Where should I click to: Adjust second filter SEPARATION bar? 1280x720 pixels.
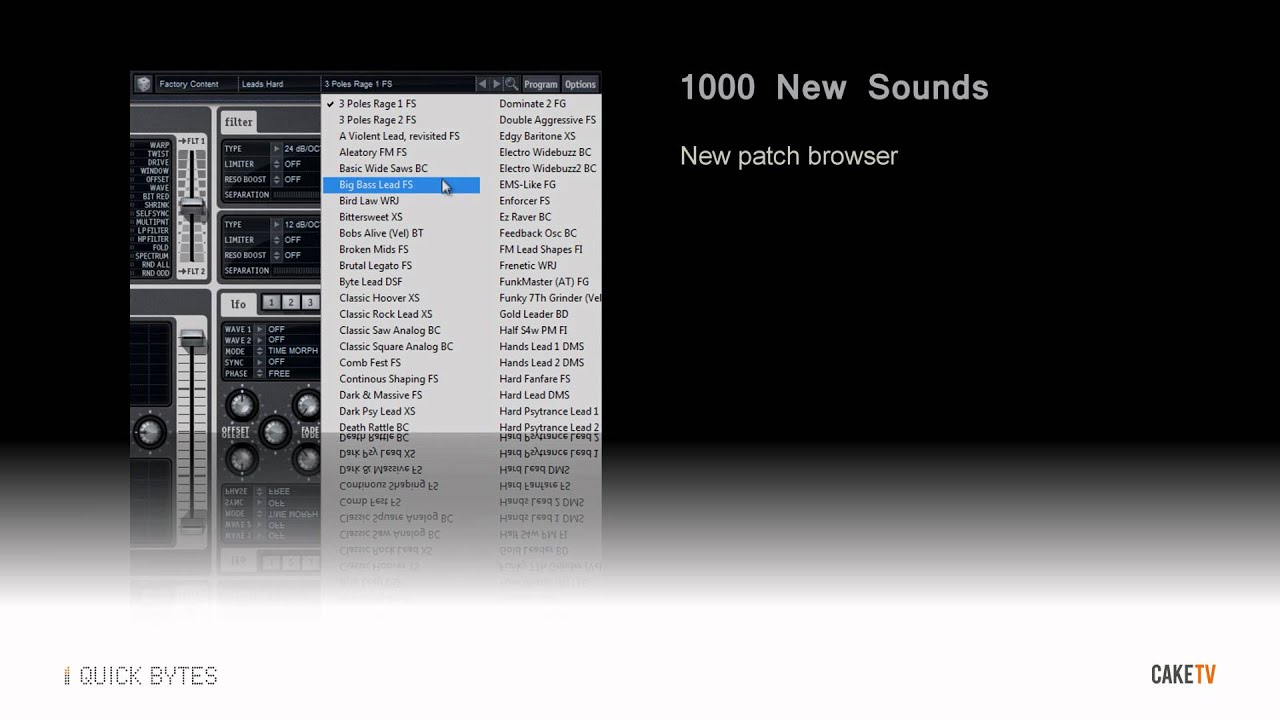coord(296,271)
